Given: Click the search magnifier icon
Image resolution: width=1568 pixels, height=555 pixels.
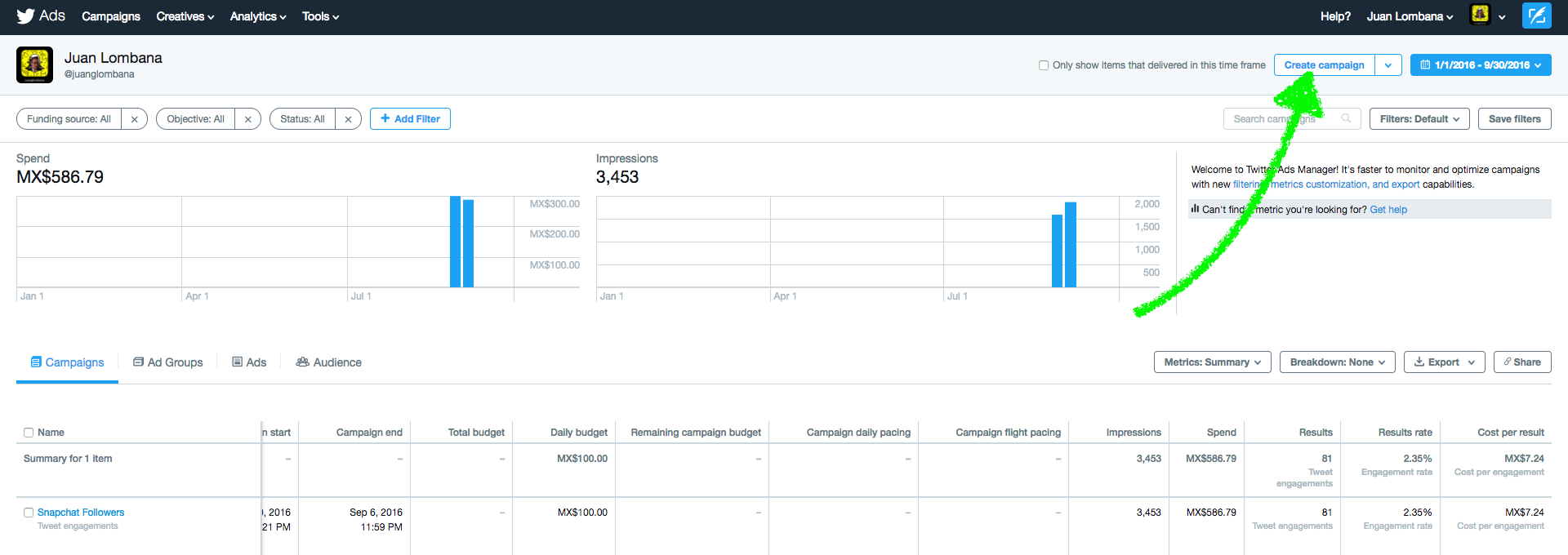Looking at the screenshot, I should [x=1346, y=119].
